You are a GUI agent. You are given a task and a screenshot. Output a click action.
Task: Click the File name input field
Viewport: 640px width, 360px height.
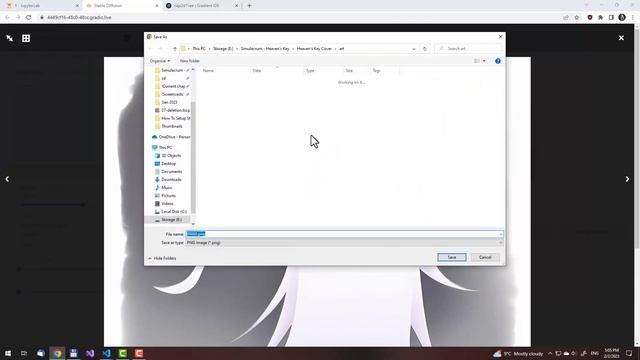point(344,234)
